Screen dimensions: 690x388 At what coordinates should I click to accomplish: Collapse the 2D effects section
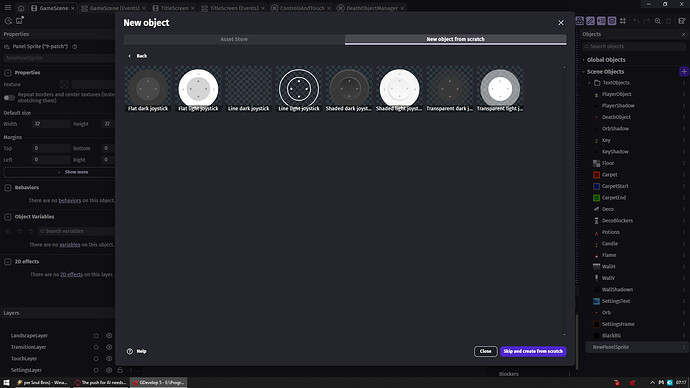8,262
